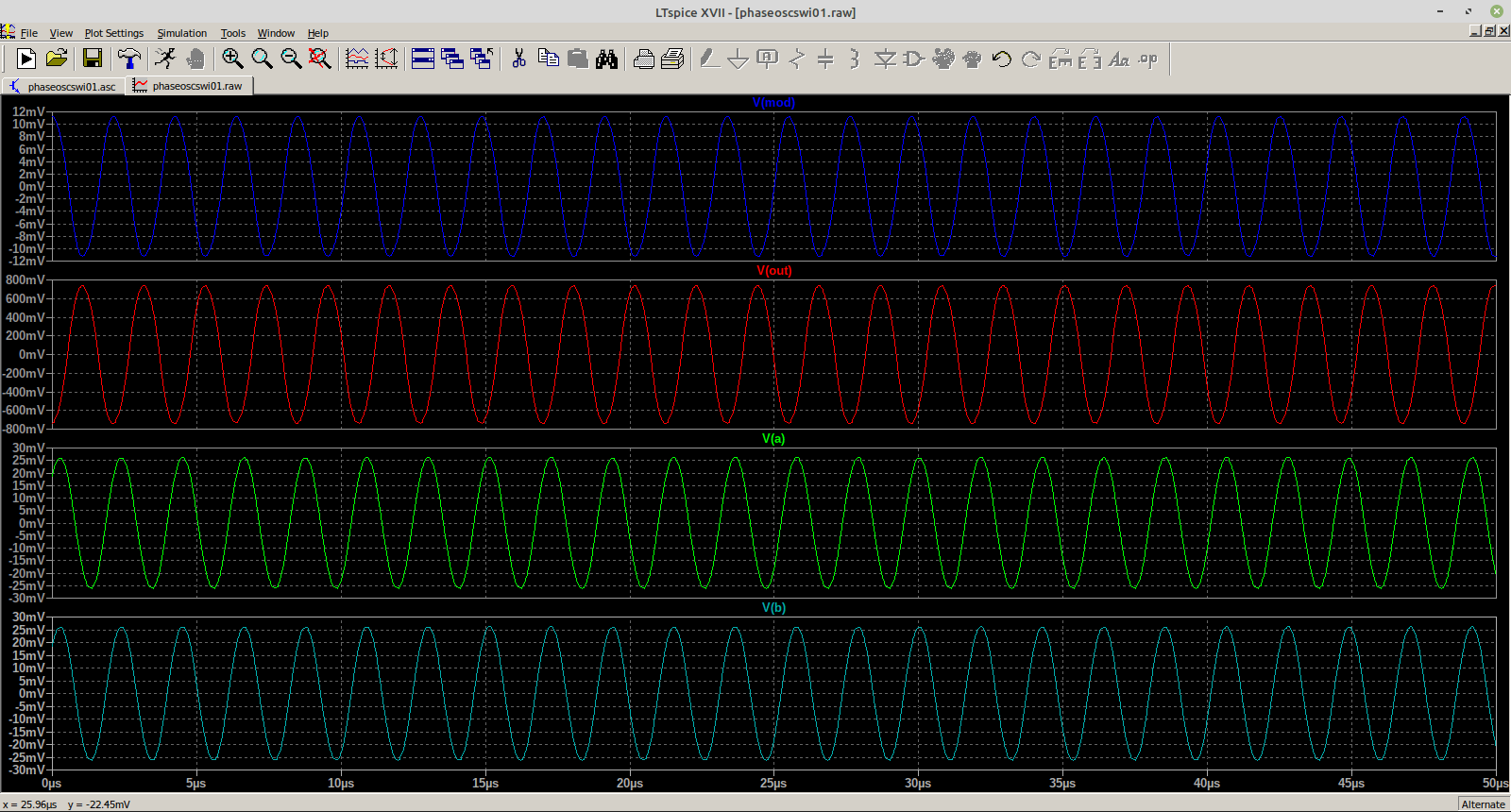Screen dimensions: 1511x812
Task: Switch to phaseoscswi01.asc tab
Action: (63, 86)
